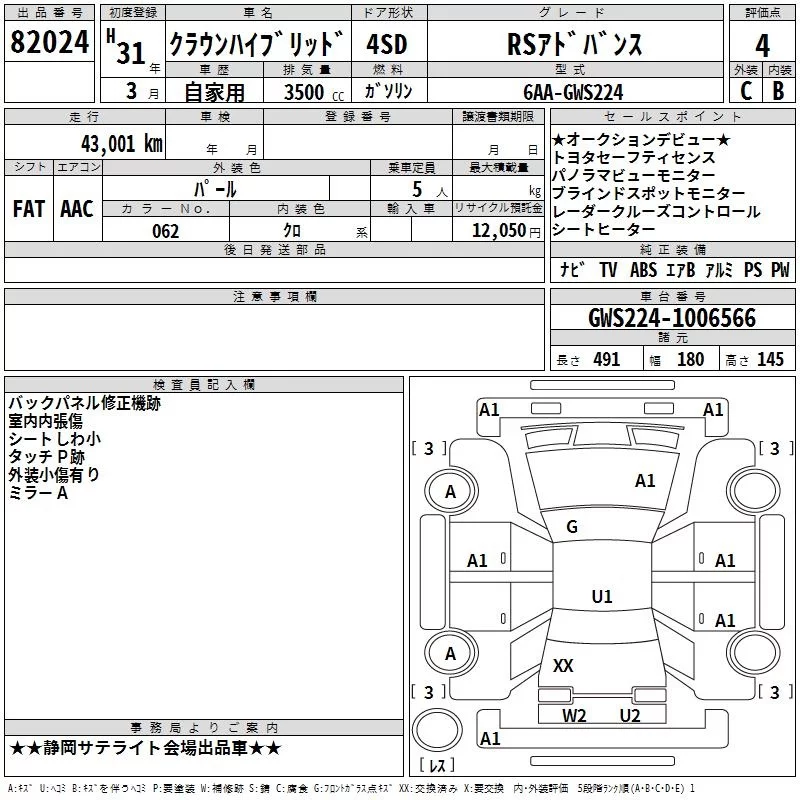Click the G marker on the windshield
This screenshot has width=800, height=800.
tap(572, 527)
